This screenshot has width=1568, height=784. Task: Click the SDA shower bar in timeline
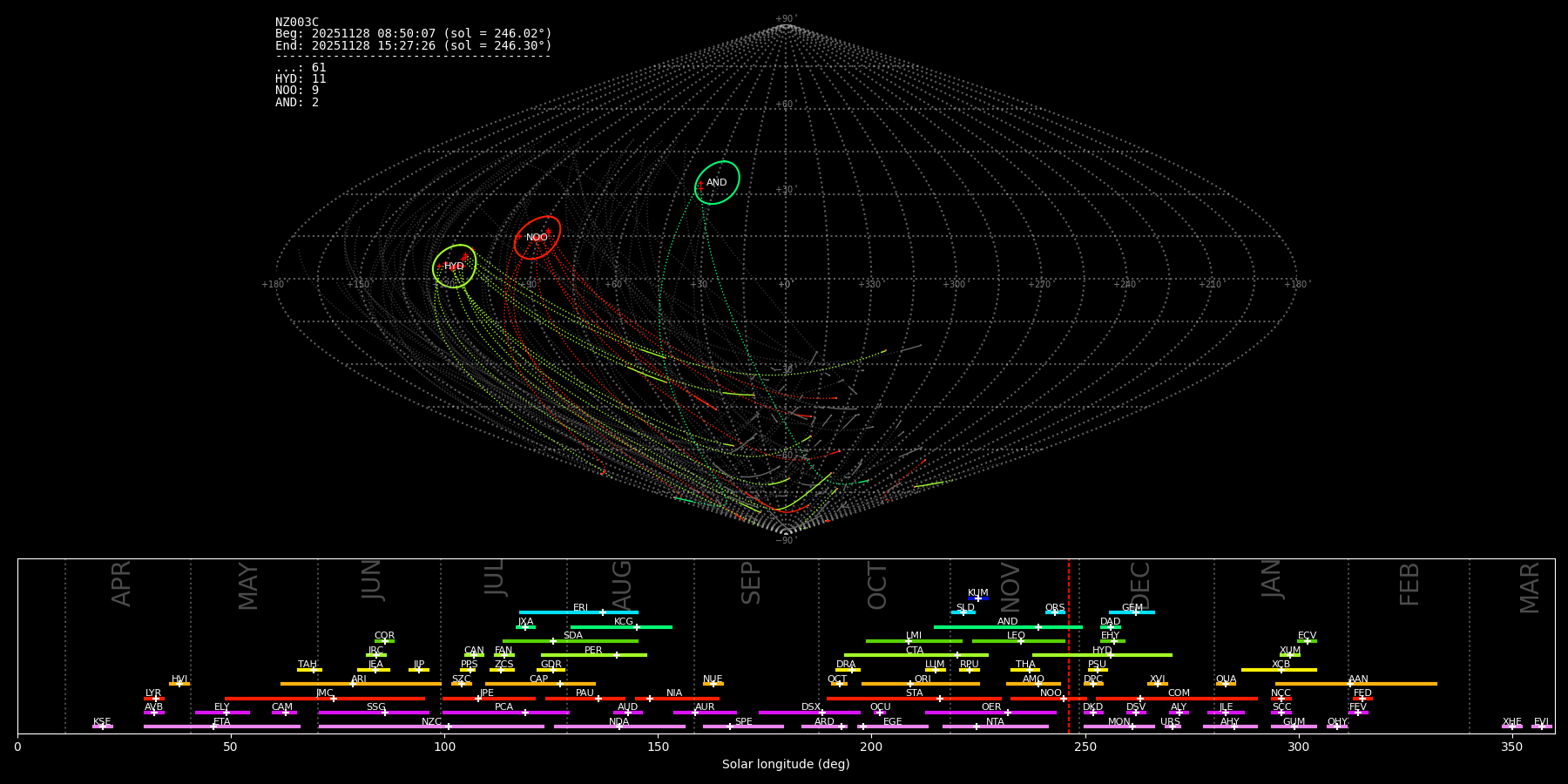click(x=571, y=641)
